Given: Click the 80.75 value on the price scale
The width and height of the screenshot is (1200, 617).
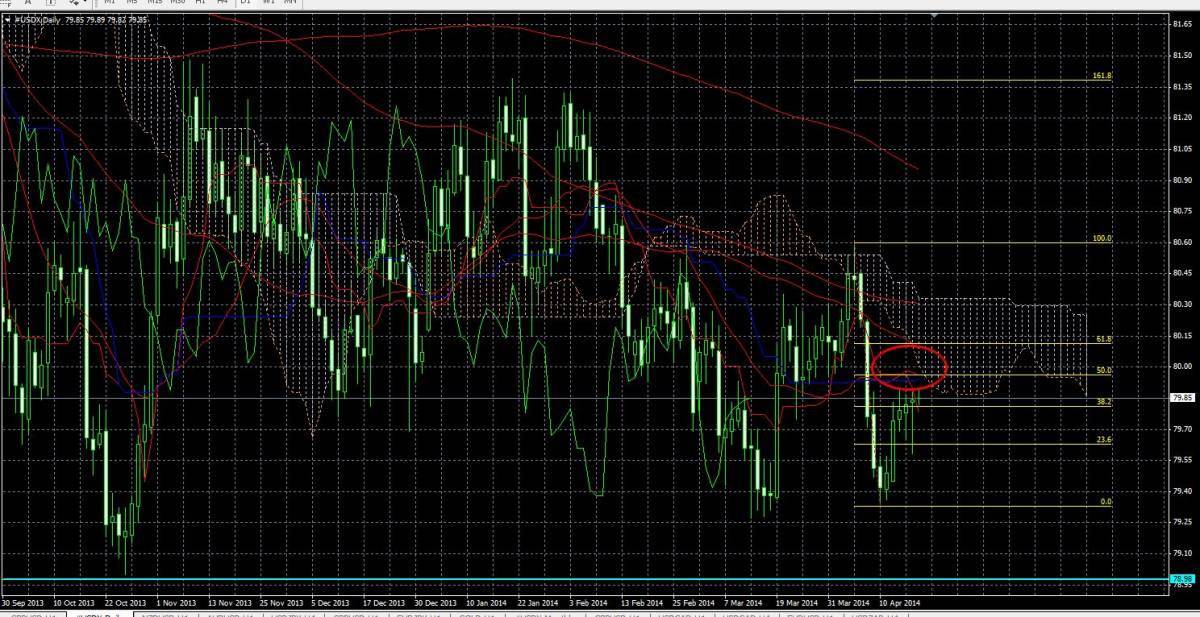Looking at the screenshot, I should pyautogui.click(x=1180, y=211).
